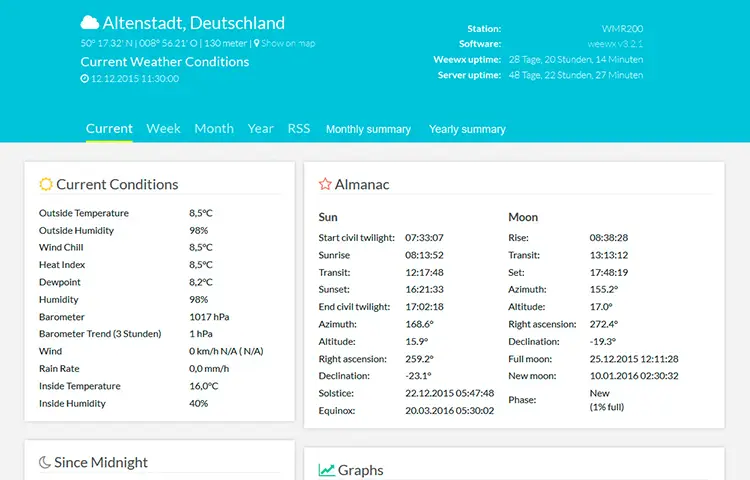This screenshot has height=480, width=750.
Task: Open the Year tab
Action: click(x=261, y=129)
